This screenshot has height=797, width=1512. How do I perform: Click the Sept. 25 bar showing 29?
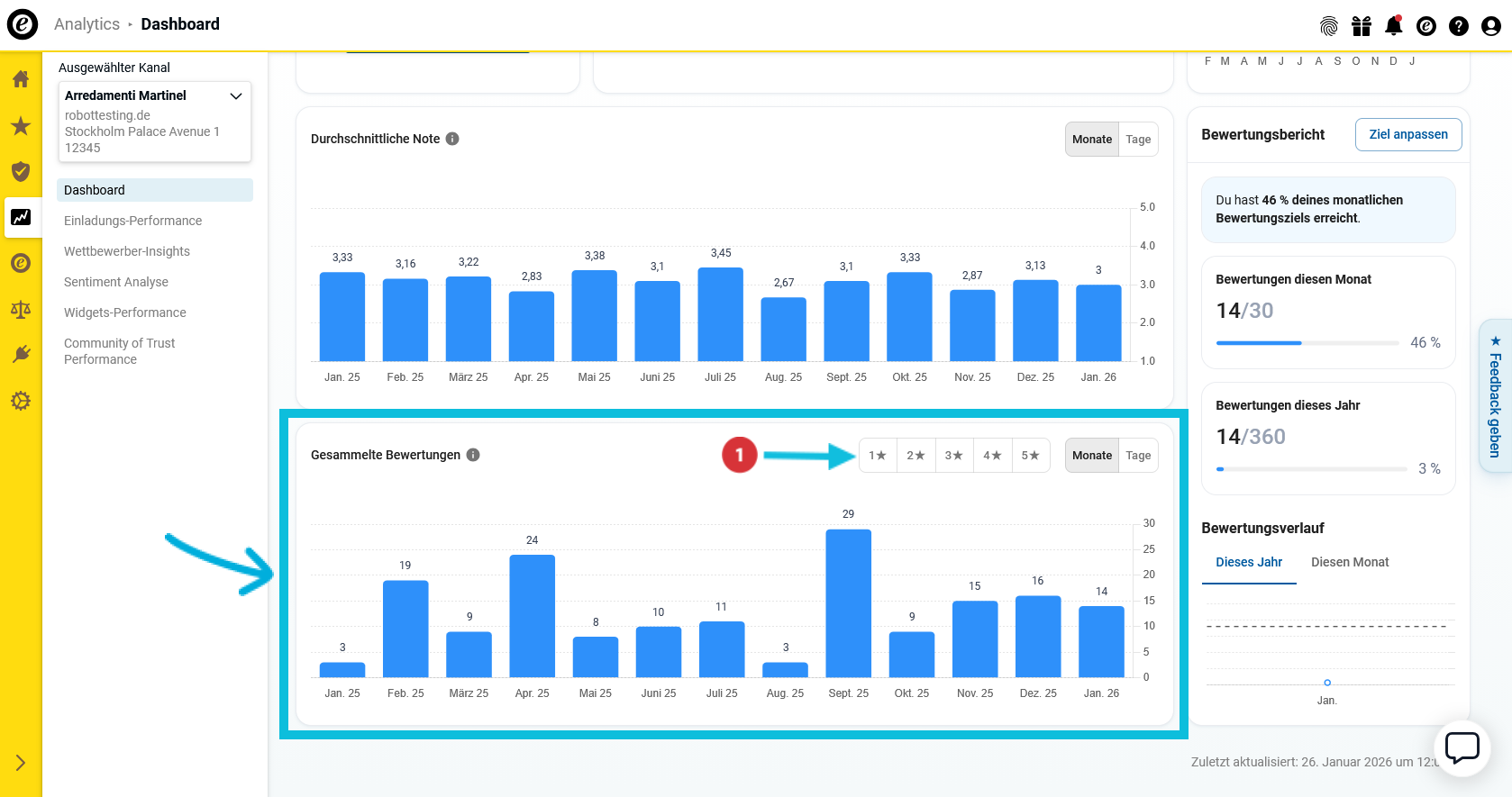pyautogui.click(x=848, y=603)
